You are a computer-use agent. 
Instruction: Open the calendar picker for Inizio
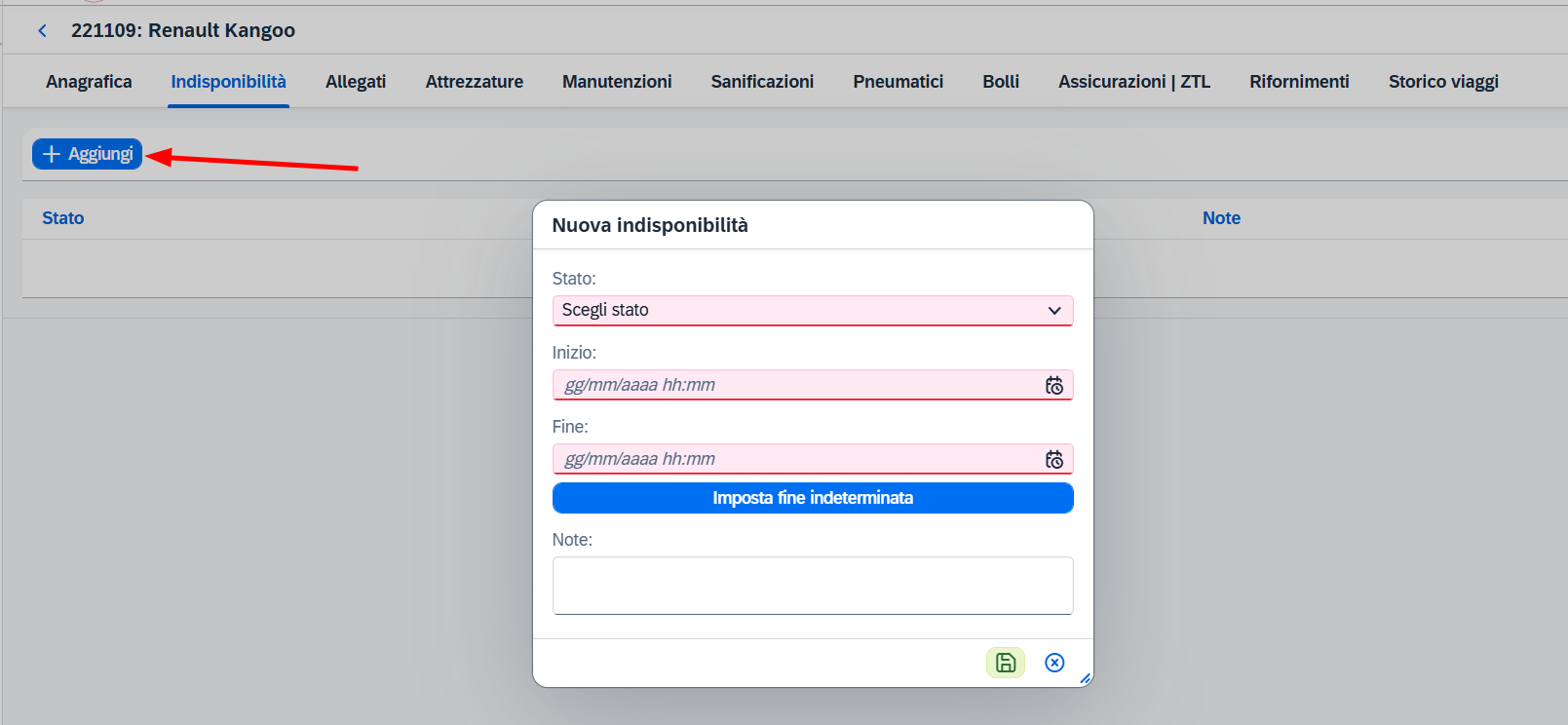[1054, 385]
